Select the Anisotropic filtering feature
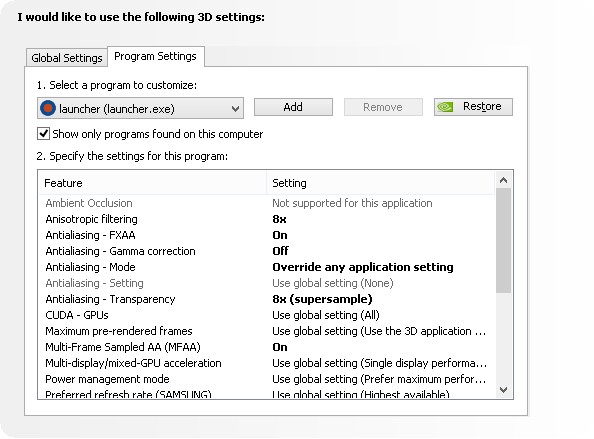The height and width of the screenshot is (439, 594). 91,219
